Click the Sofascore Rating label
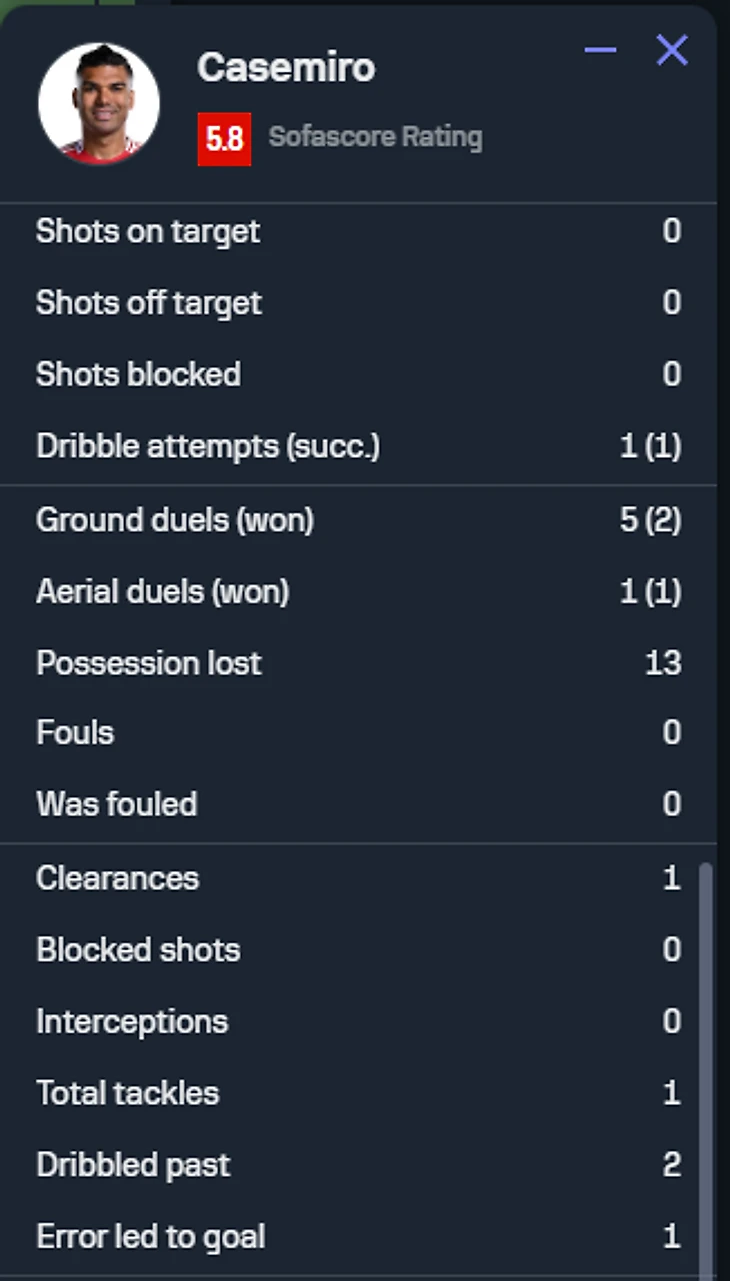The width and height of the screenshot is (730, 1281). pyautogui.click(x=375, y=137)
